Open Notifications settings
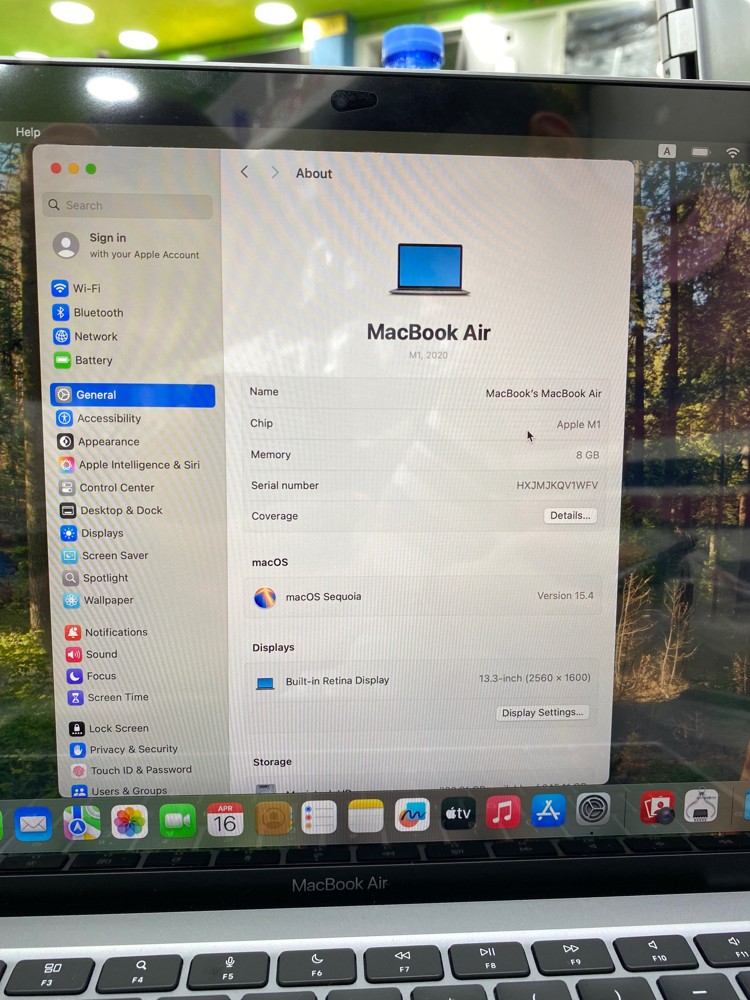750x1000 pixels. click(107, 632)
